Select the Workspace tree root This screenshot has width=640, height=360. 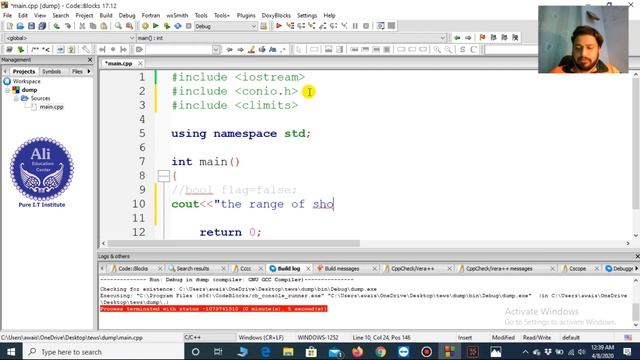[x=27, y=81]
